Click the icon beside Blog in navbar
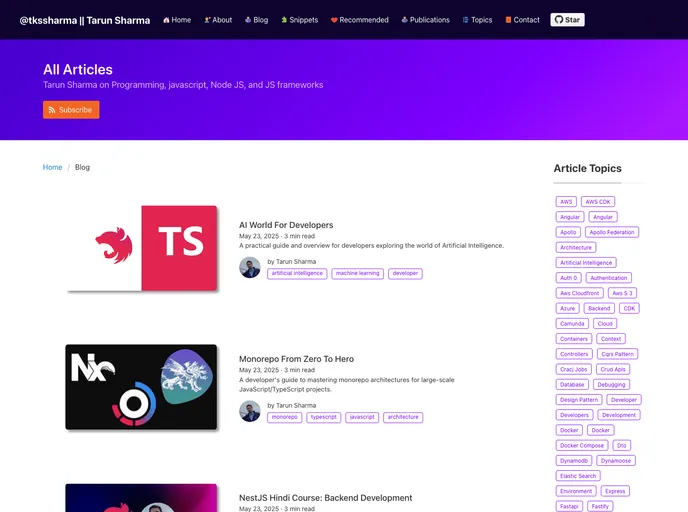 tap(248, 20)
